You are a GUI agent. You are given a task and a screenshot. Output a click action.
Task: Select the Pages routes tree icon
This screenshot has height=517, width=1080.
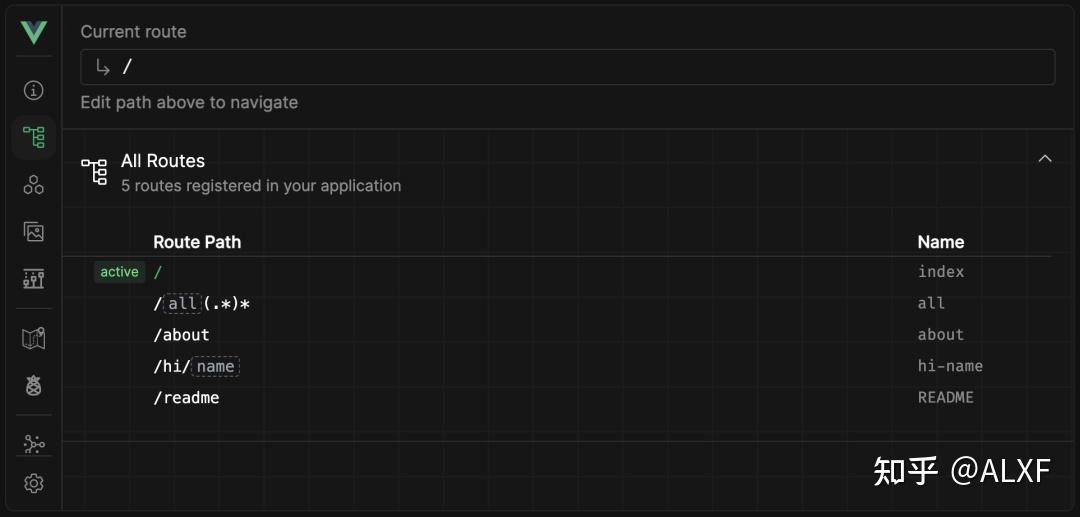(x=34, y=137)
